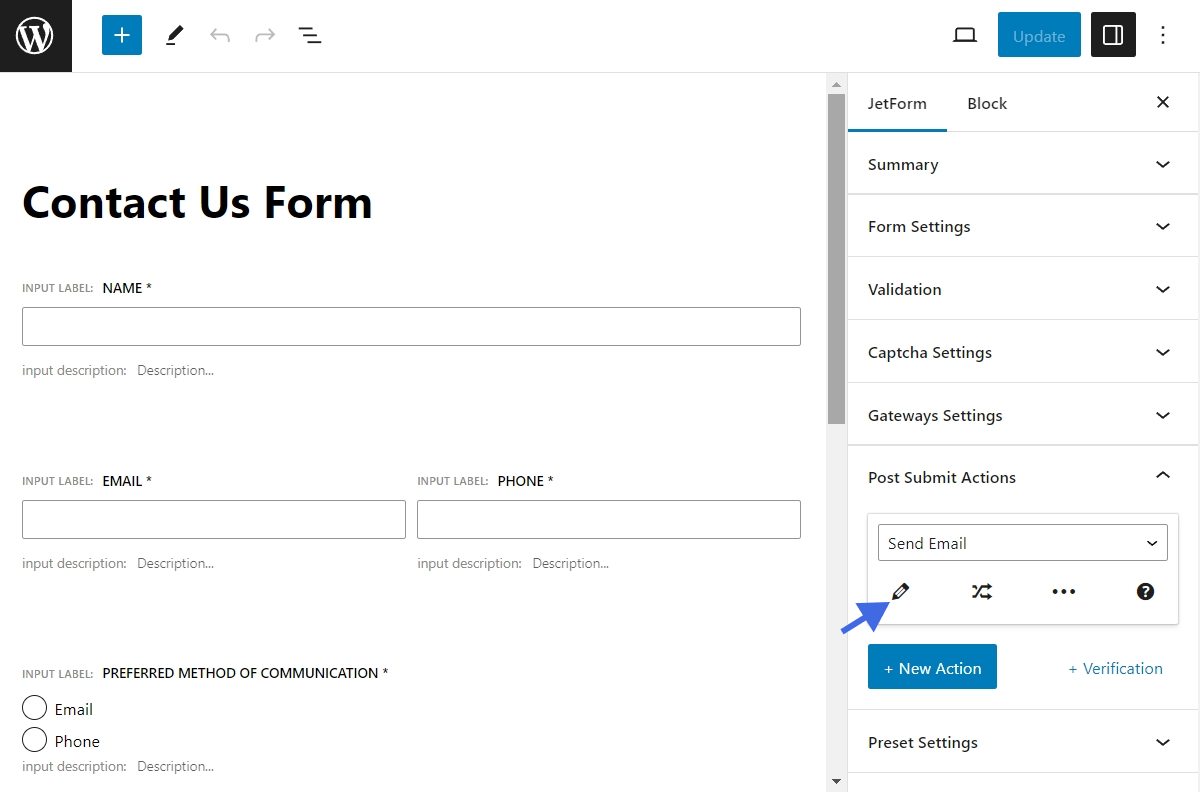Expand the Captcha Settings panel
Viewport: 1200px width, 792px height.
(x=1022, y=352)
